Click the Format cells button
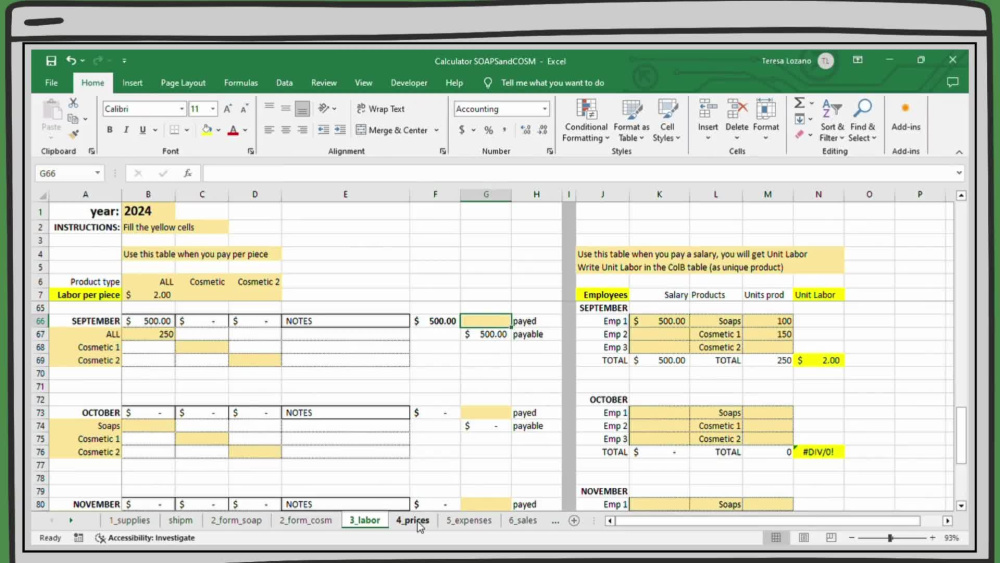This screenshot has height=563, width=1000. click(765, 121)
